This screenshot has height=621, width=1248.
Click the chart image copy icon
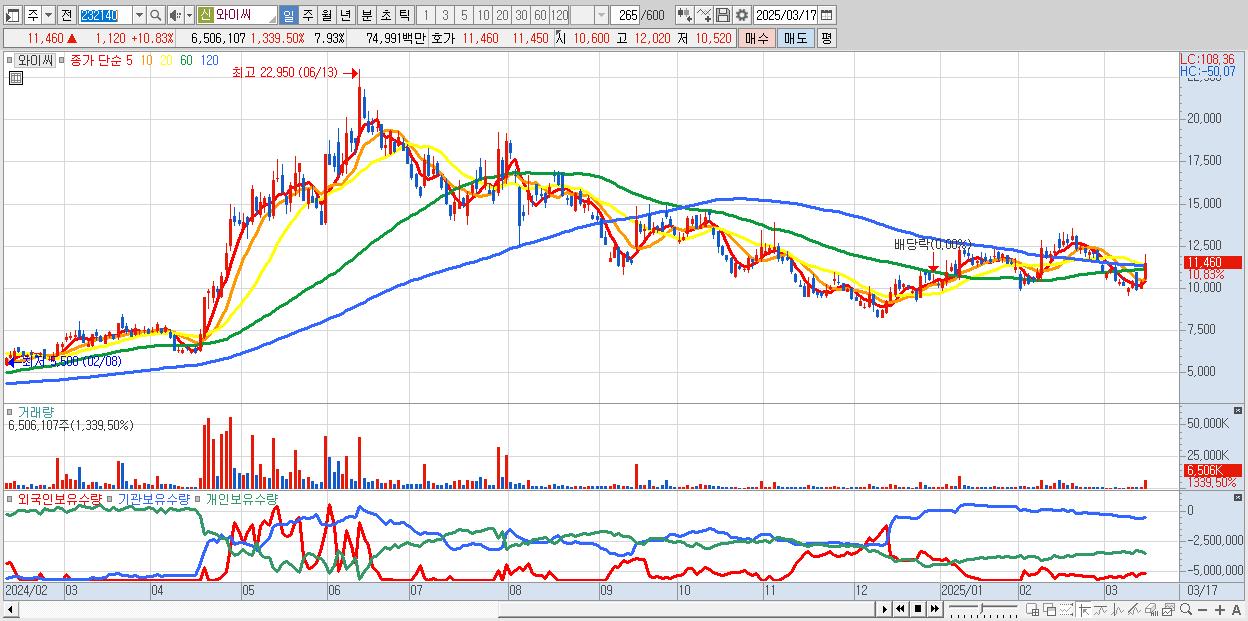click(x=1168, y=609)
